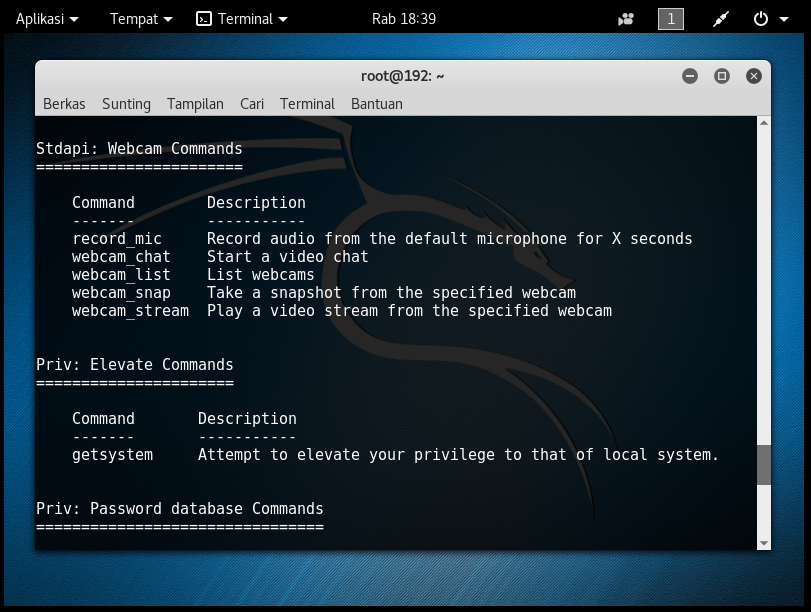Expand the system menu chevron next to power icon
The height and width of the screenshot is (612, 811).
pos(782,18)
